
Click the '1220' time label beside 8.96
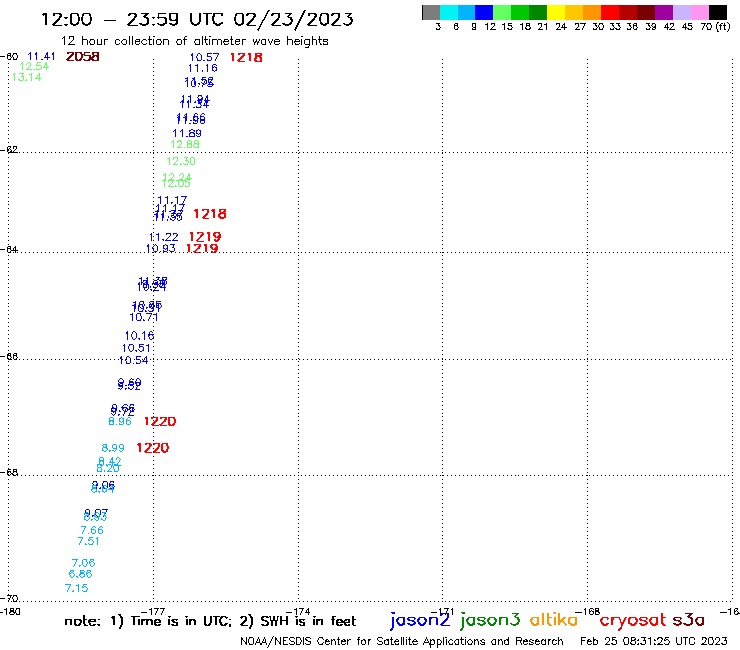(160, 421)
